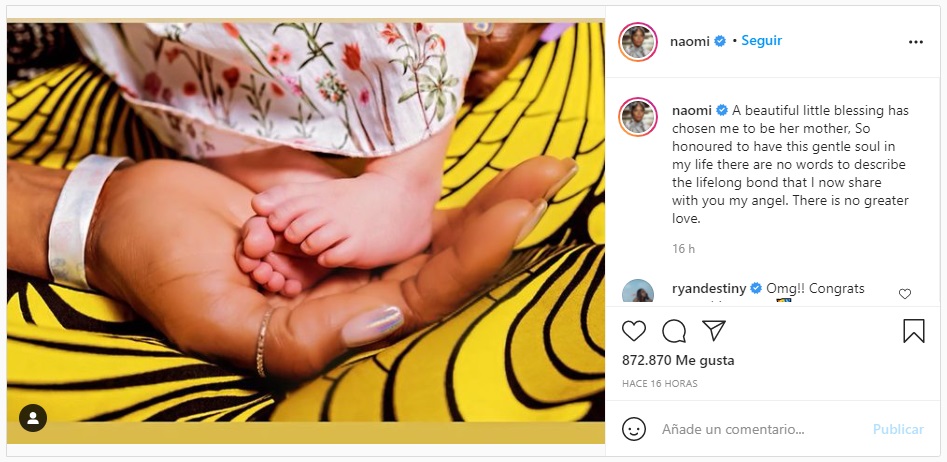Screen dimensions: 947x462
Task: Open naomi's profile picture in header
Action: 637,42
